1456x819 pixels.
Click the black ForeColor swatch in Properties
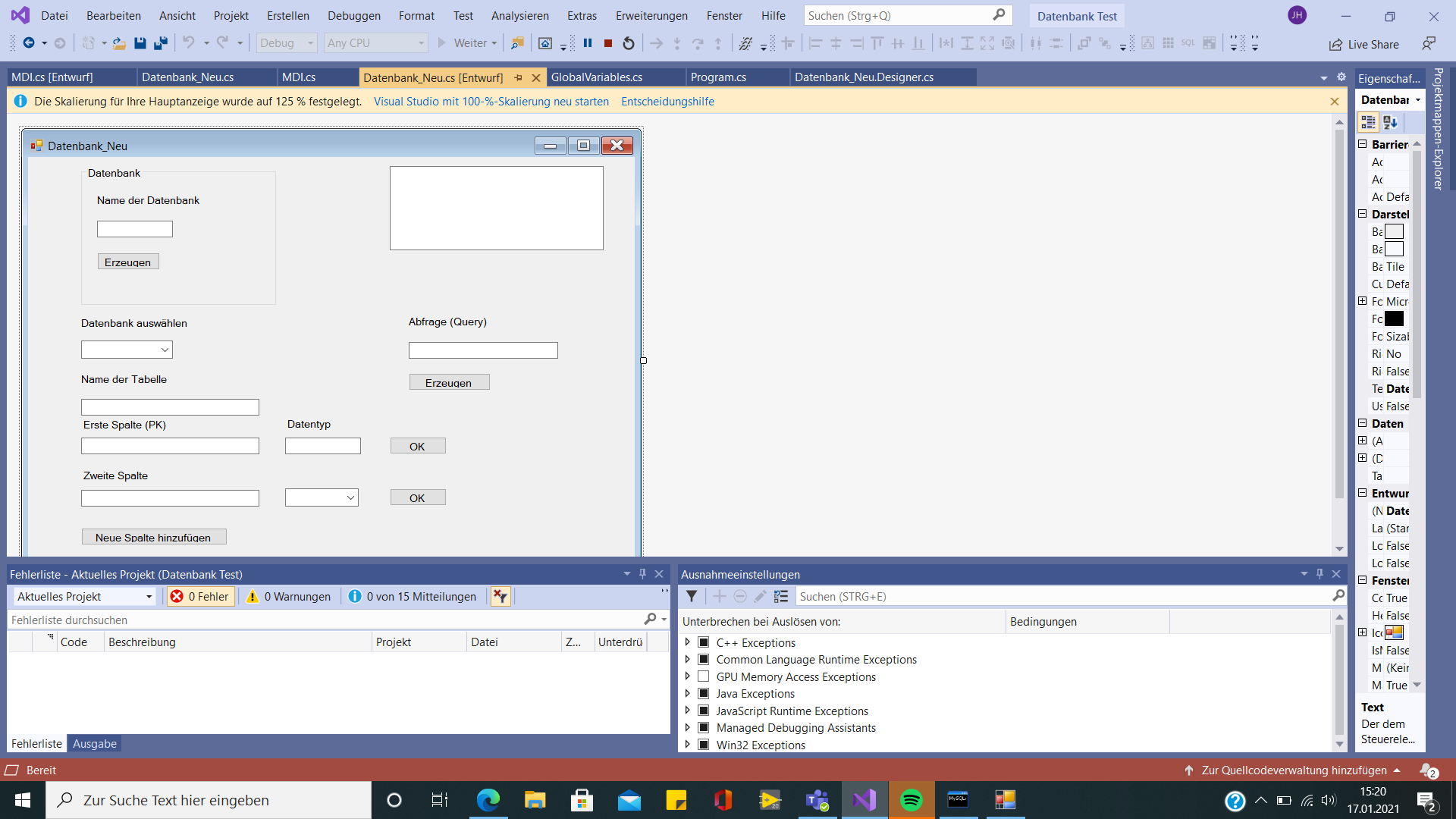click(x=1394, y=319)
